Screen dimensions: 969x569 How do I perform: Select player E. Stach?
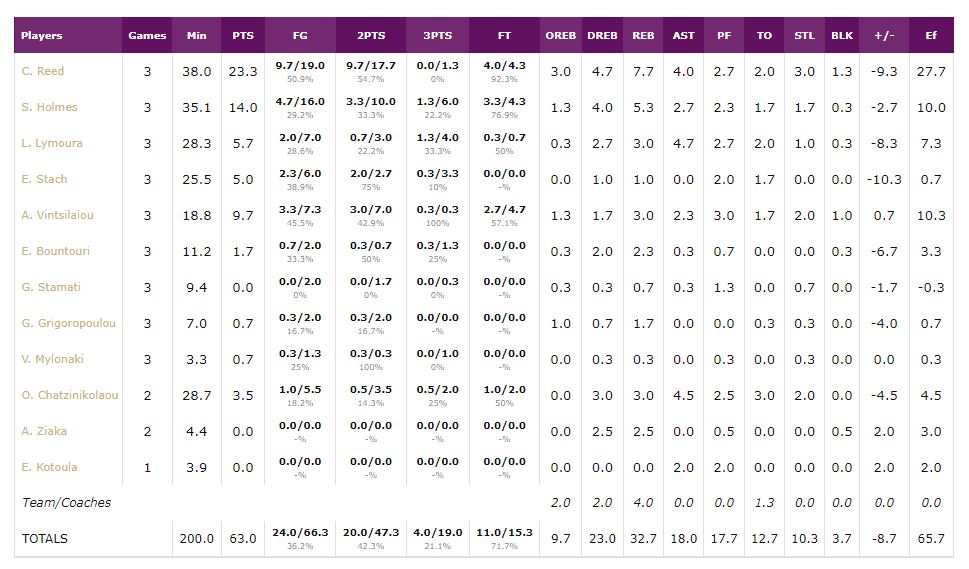[44, 179]
